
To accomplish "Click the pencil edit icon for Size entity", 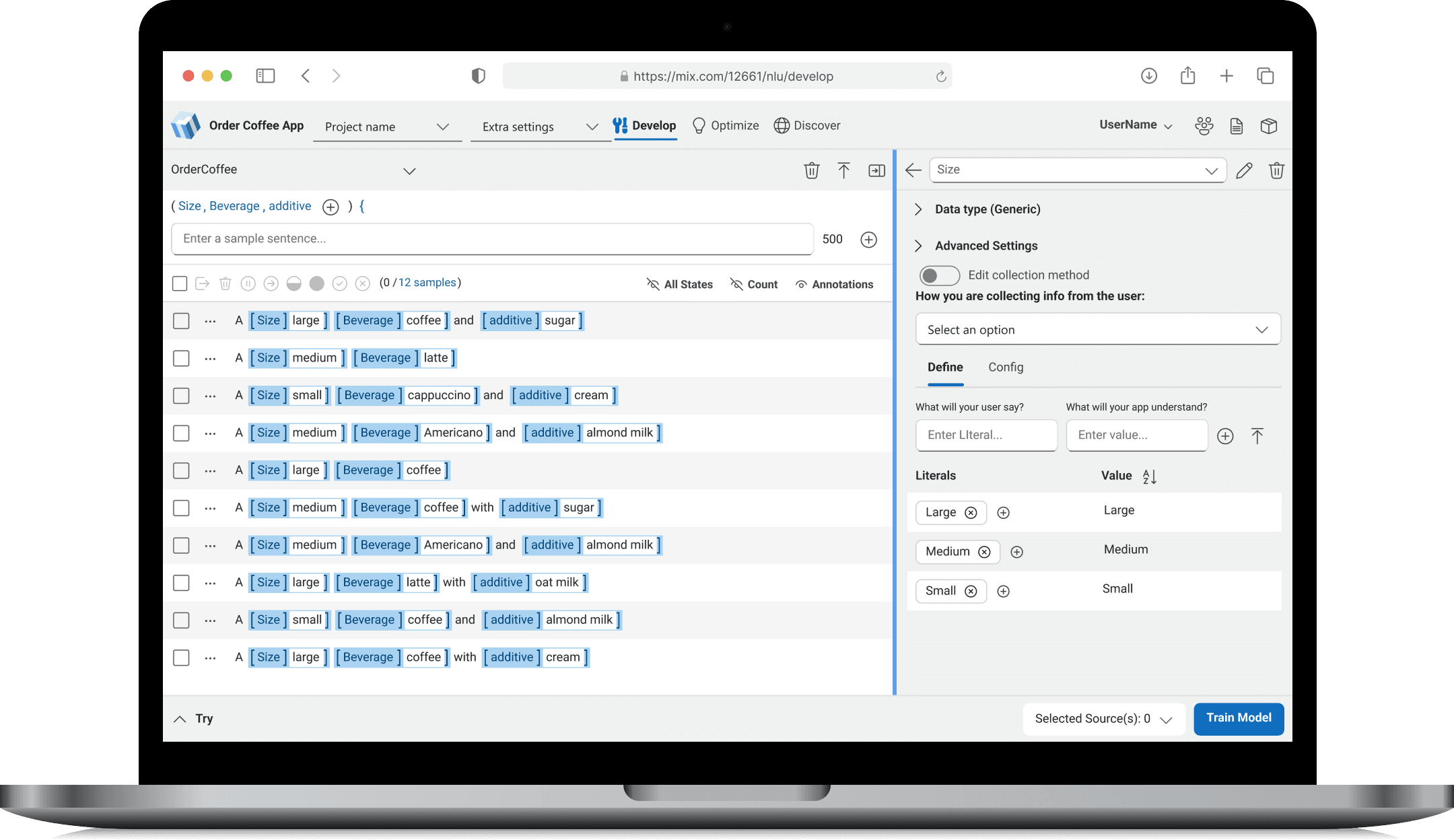I will (1244, 170).
